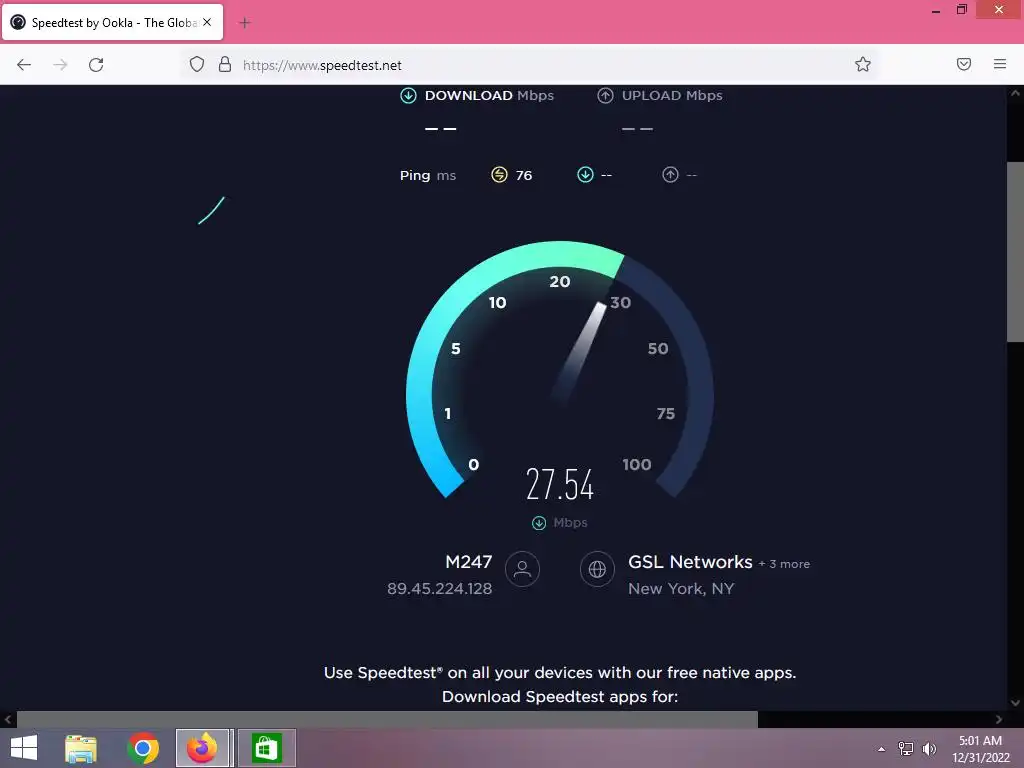Viewport: 1024px width, 768px height.
Task: Click the upload latency ping icon
Action: [x=670, y=174]
